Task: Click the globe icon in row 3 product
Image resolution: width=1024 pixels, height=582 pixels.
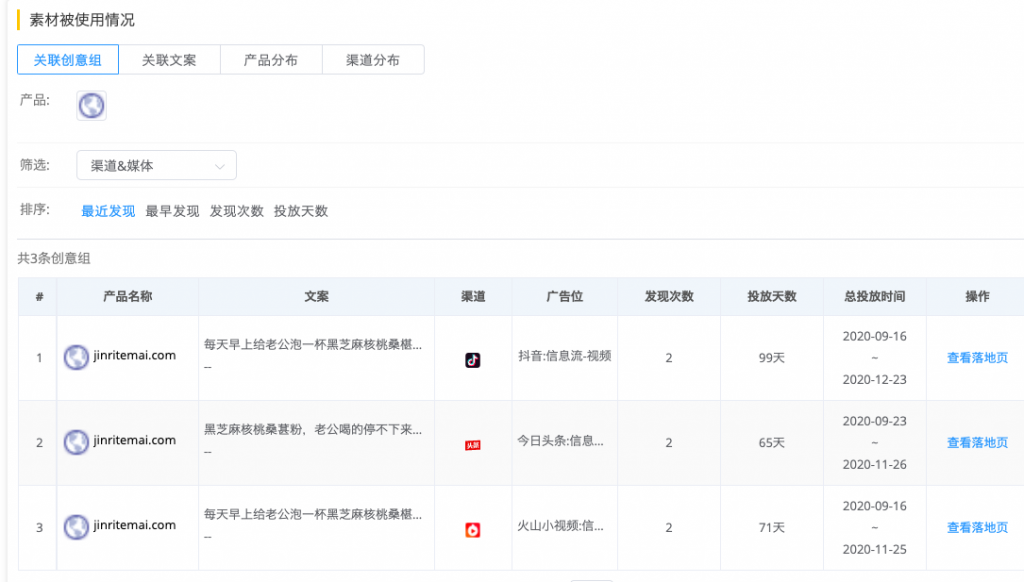Action: click(76, 527)
